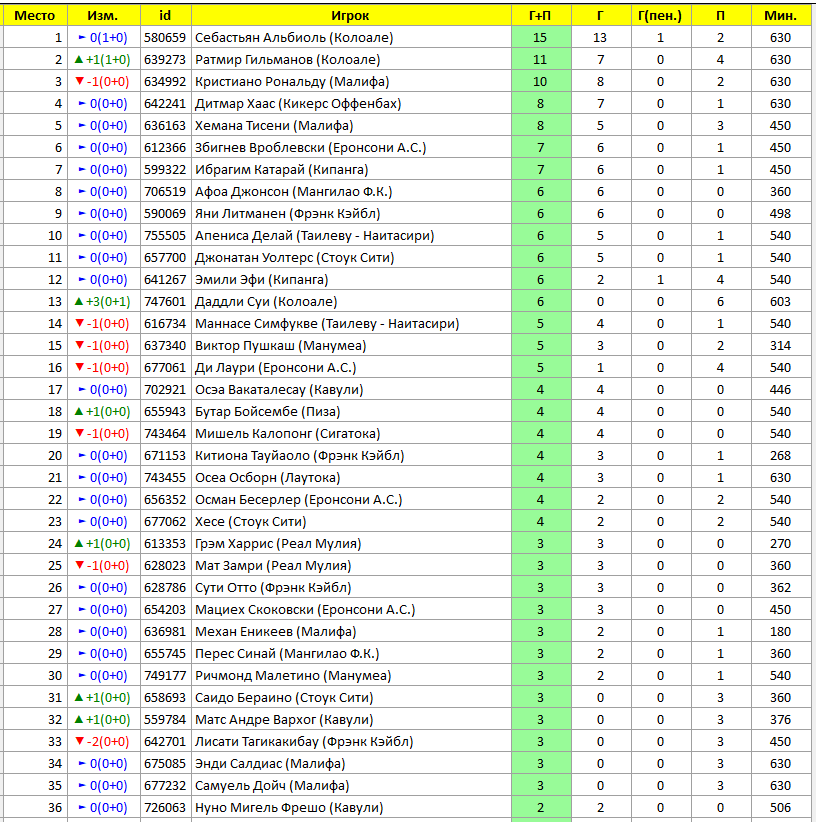The height and width of the screenshot is (822, 816).
Task: Click player id '706519'
Action: 165,192
